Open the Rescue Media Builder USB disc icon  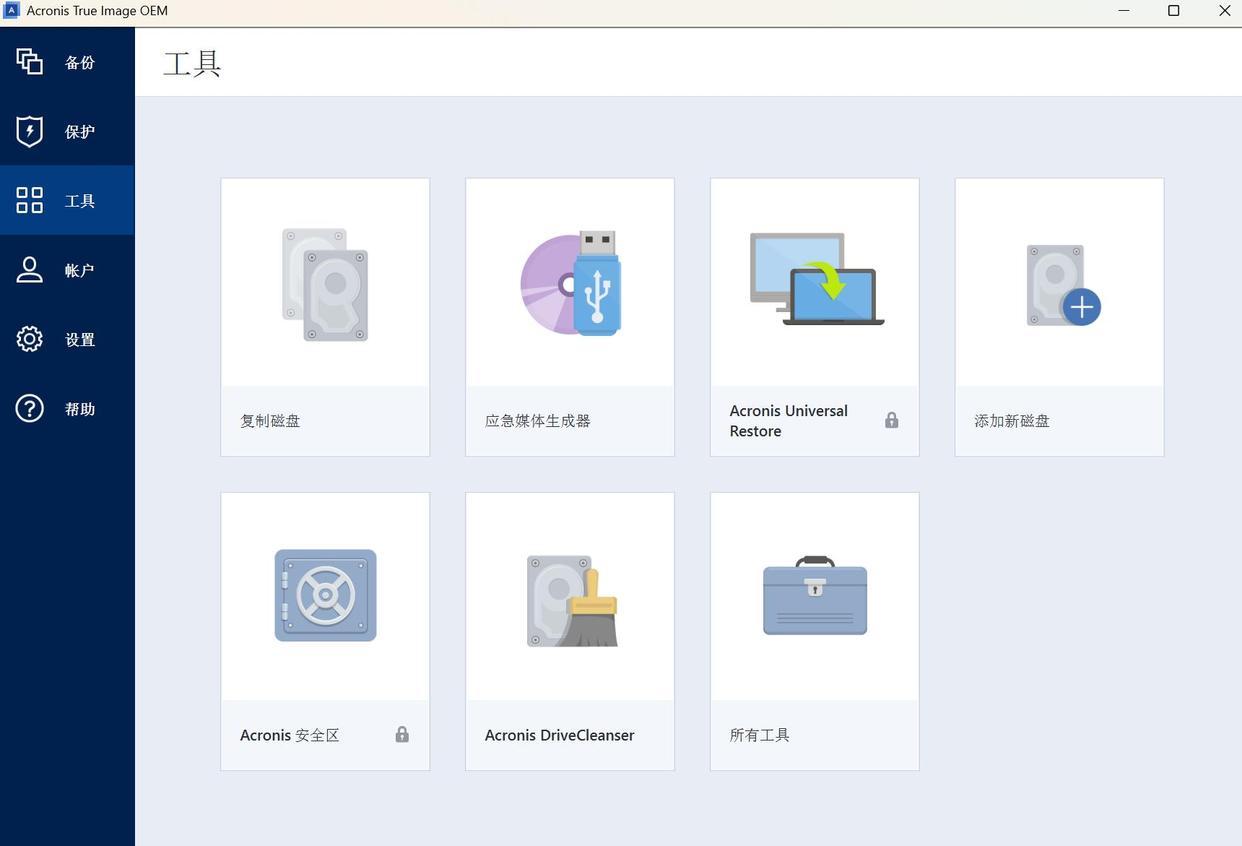coord(570,283)
